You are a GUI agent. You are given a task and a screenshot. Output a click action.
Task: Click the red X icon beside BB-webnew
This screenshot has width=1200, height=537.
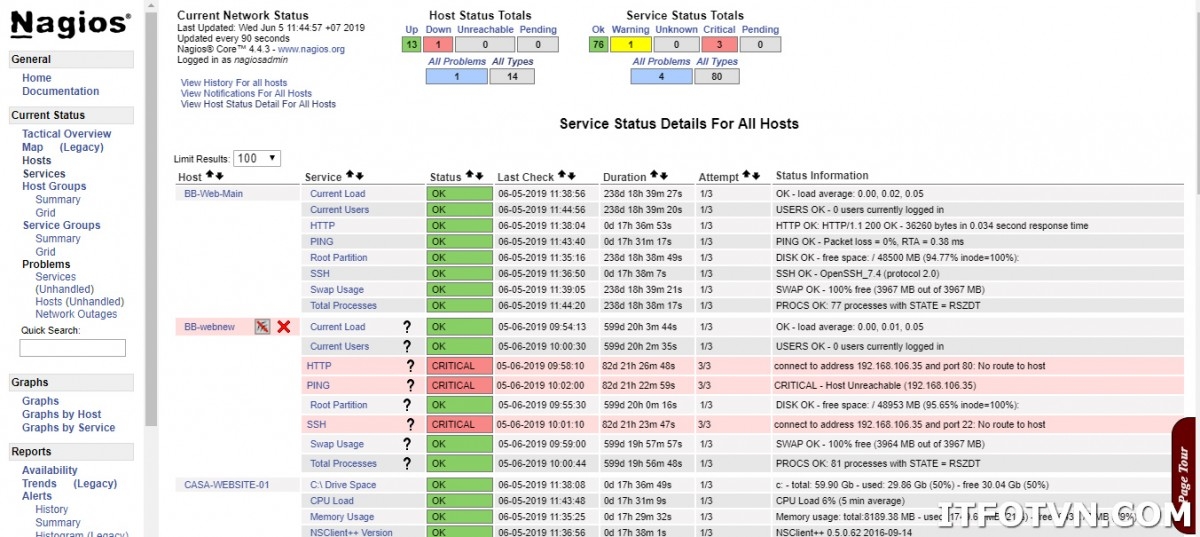284,326
